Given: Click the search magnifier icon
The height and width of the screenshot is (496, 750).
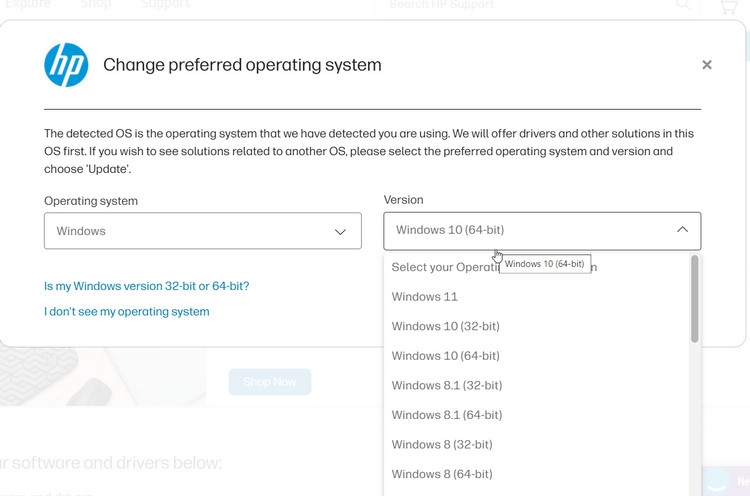Looking at the screenshot, I should [x=683, y=5].
